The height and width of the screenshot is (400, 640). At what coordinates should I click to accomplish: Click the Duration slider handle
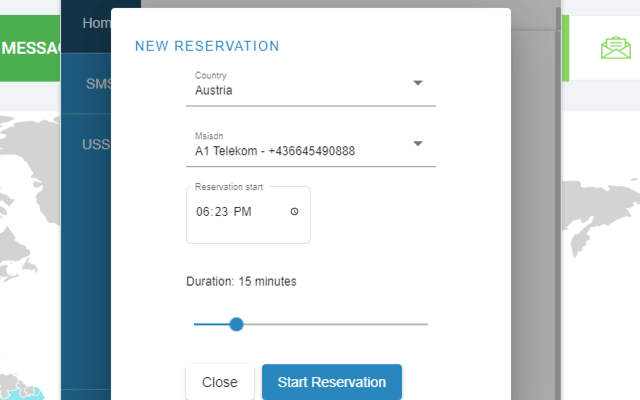(236, 324)
